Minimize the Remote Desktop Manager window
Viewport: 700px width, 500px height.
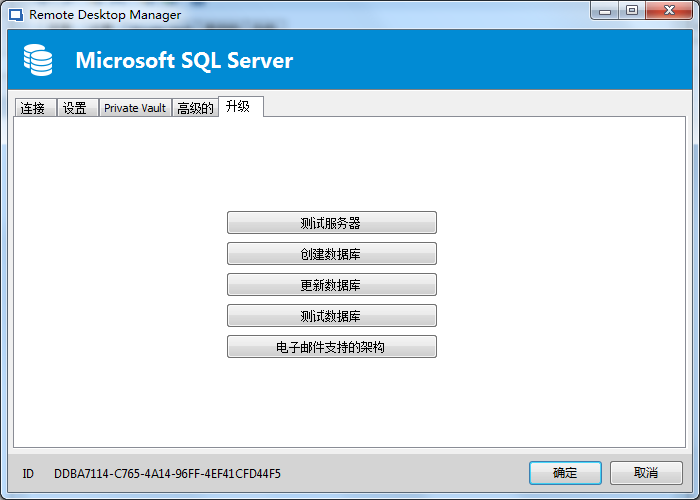click(x=605, y=10)
